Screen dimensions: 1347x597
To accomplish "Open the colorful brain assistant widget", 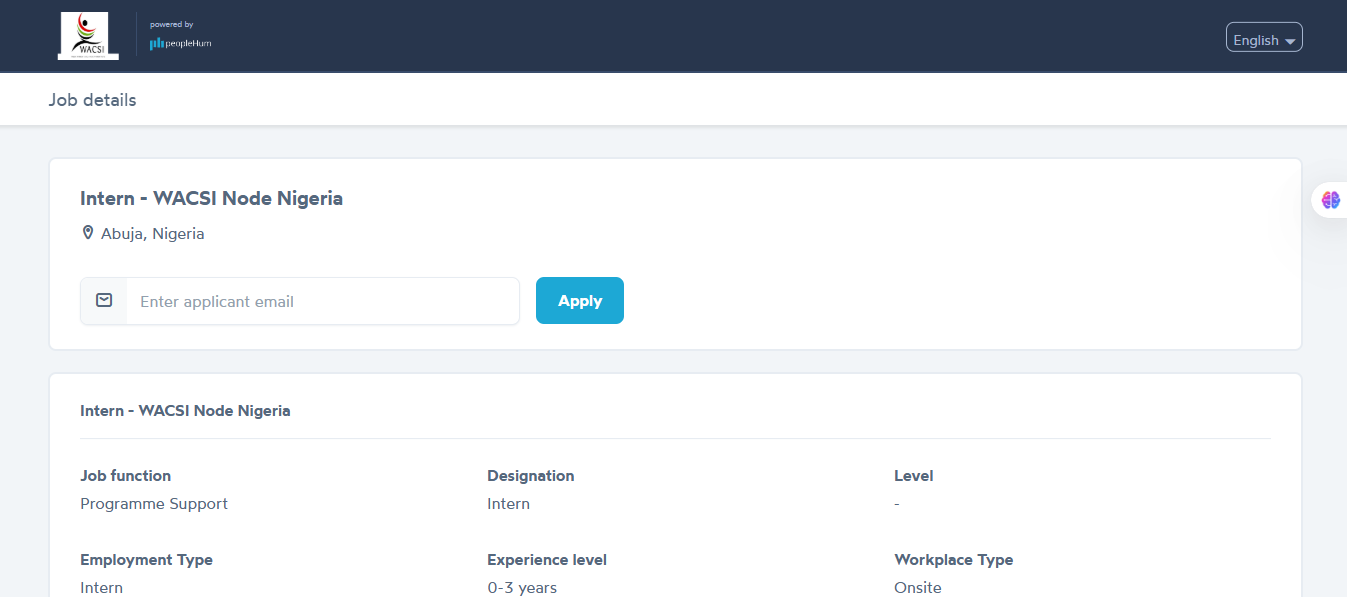I will pyautogui.click(x=1330, y=200).
